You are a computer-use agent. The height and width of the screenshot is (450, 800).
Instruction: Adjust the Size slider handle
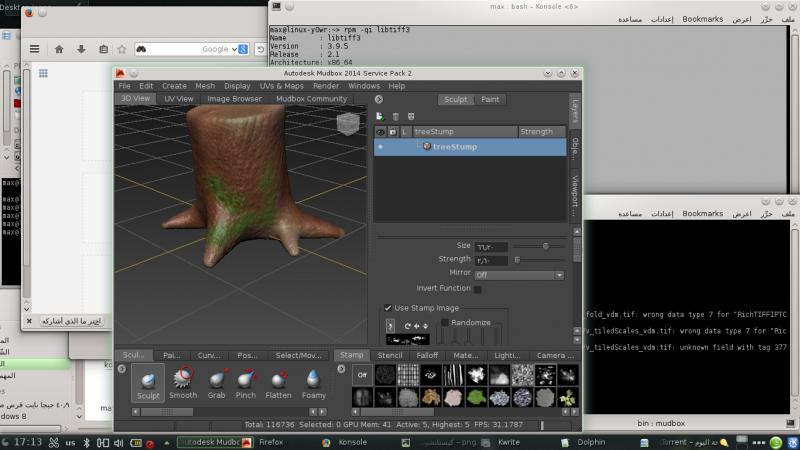545,246
